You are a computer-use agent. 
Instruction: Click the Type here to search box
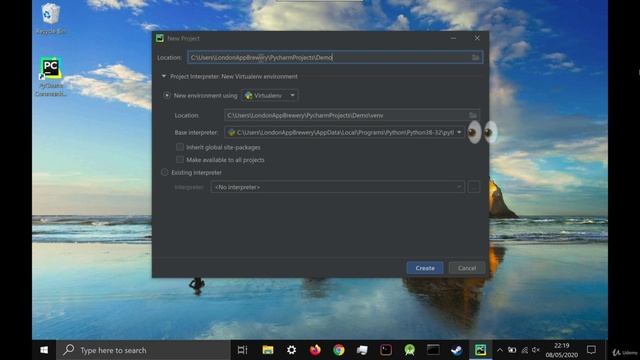[144, 350]
